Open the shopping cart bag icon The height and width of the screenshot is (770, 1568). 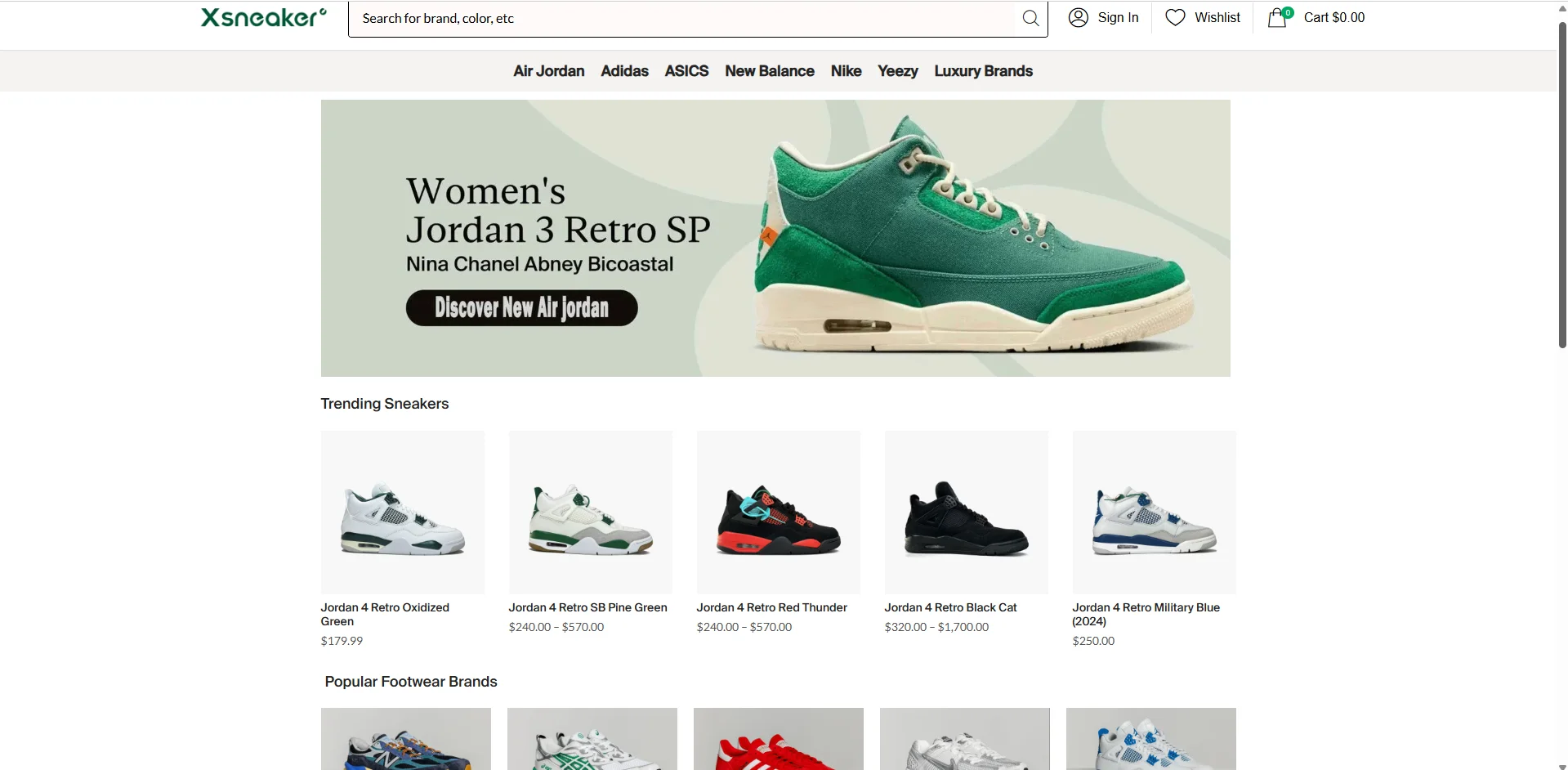coord(1277,17)
